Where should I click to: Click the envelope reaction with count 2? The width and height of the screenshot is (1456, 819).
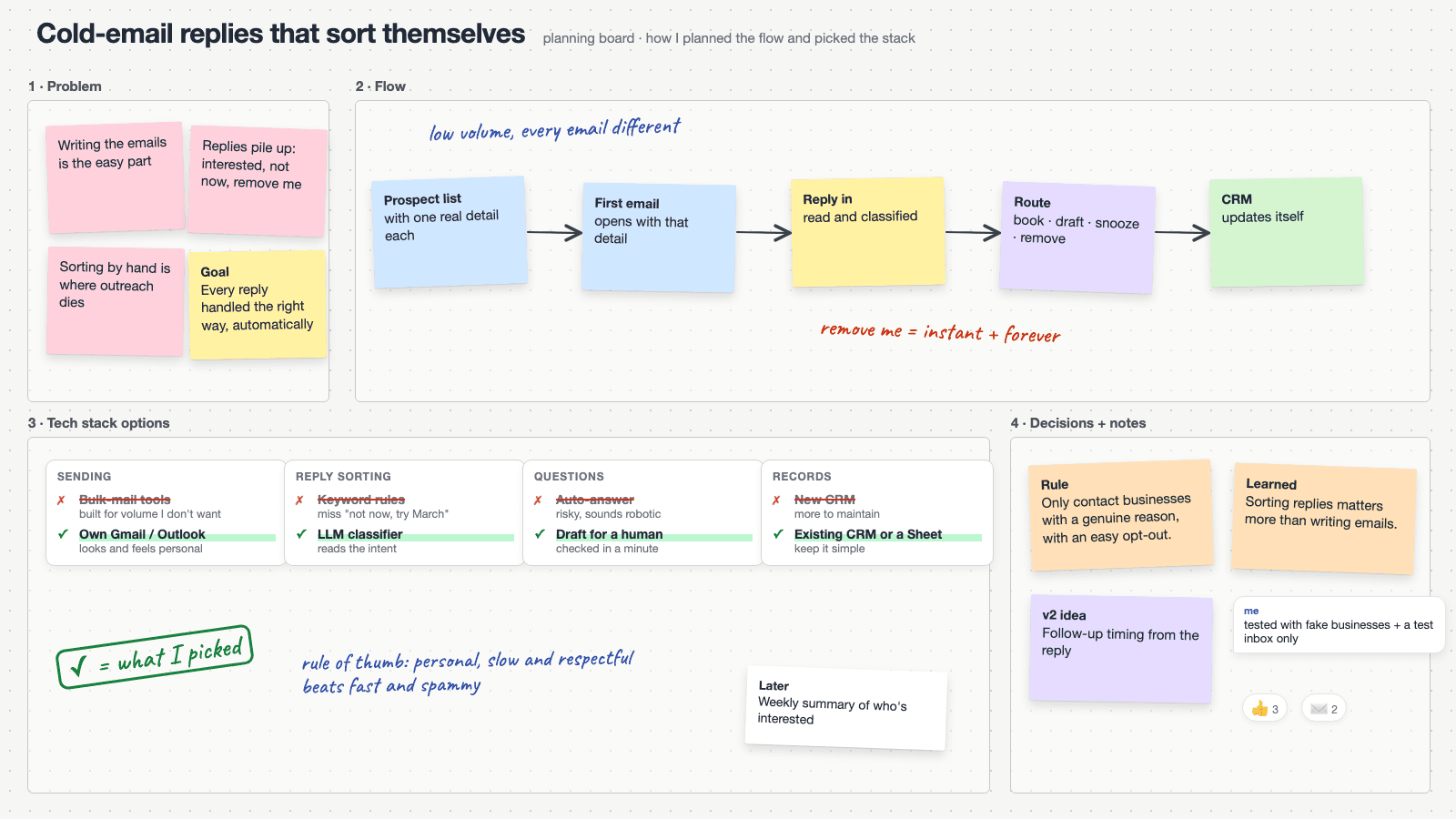pyautogui.click(x=1324, y=709)
